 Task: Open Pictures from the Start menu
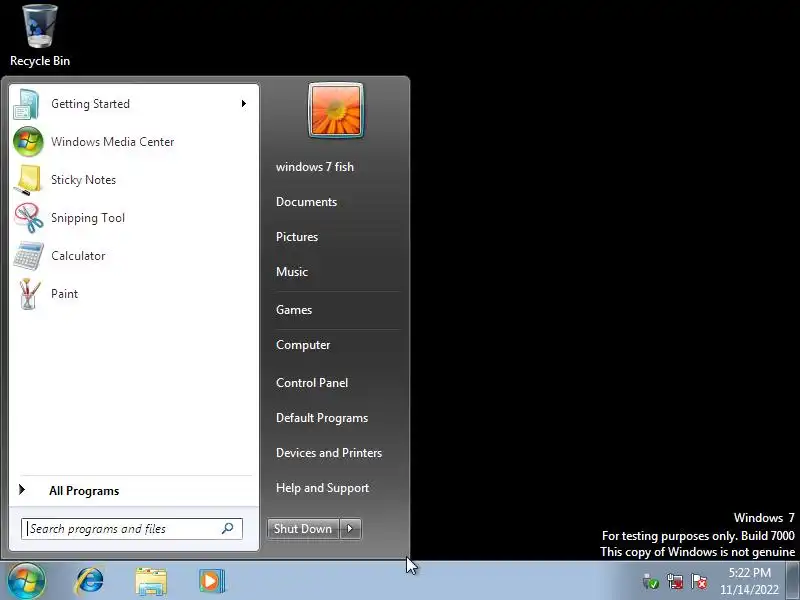[297, 237]
